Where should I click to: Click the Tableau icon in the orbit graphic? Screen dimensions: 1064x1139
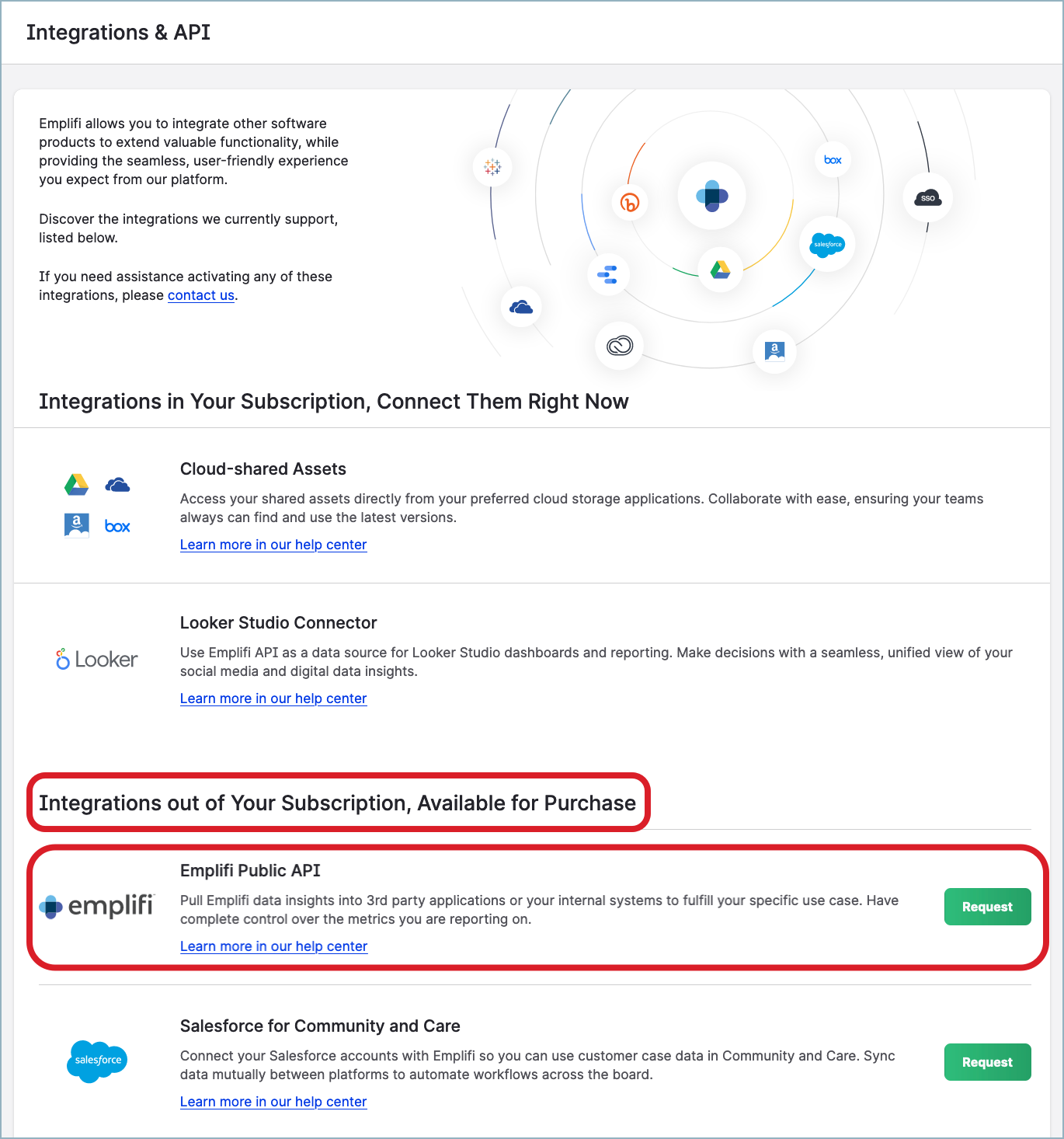tap(492, 167)
